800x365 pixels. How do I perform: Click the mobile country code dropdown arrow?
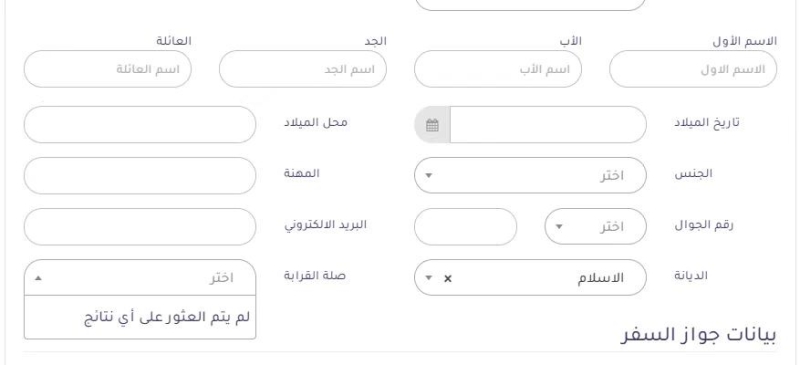(559, 227)
